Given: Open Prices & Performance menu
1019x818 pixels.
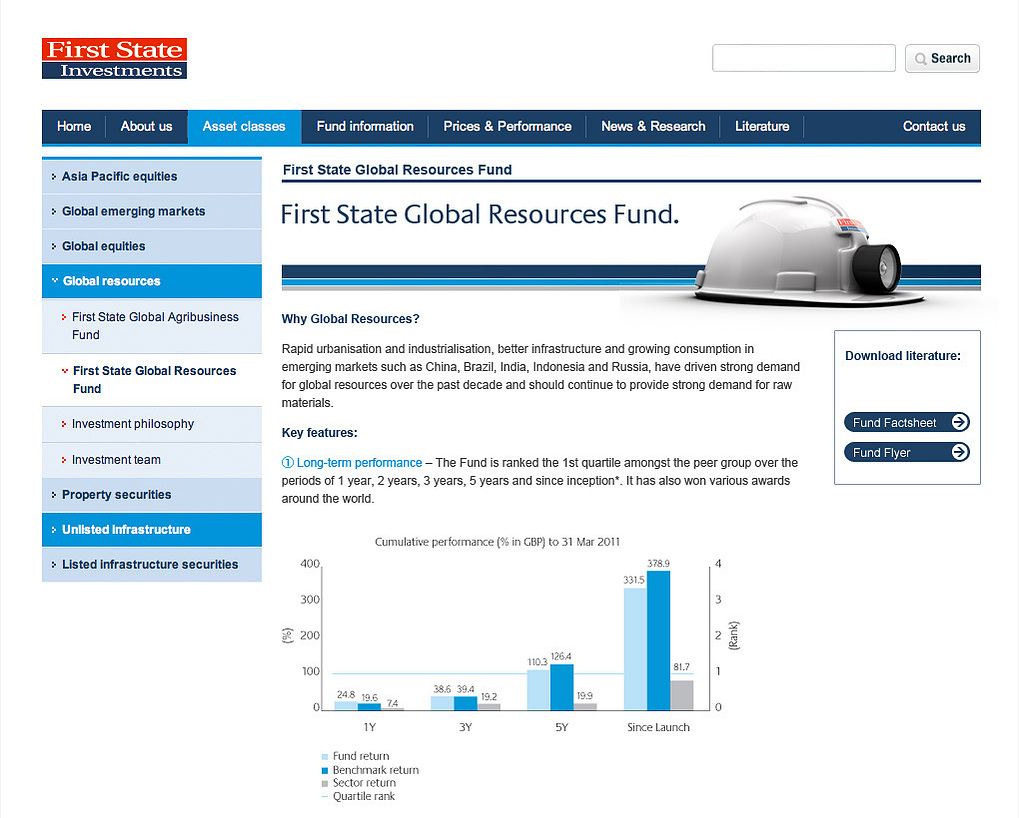Looking at the screenshot, I should pyautogui.click(x=508, y=127).
